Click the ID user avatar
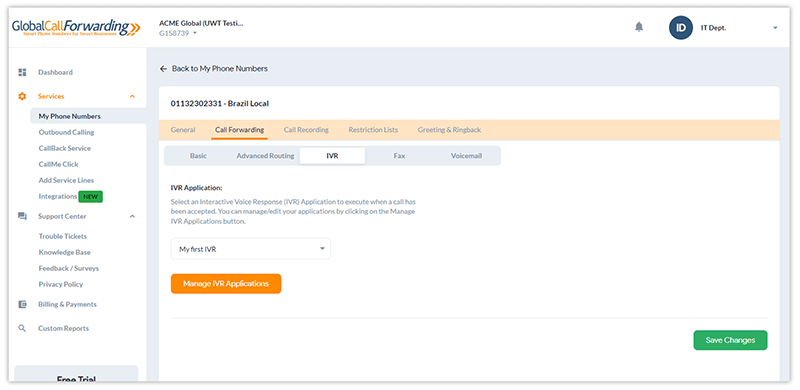 (x=681, y=28)
